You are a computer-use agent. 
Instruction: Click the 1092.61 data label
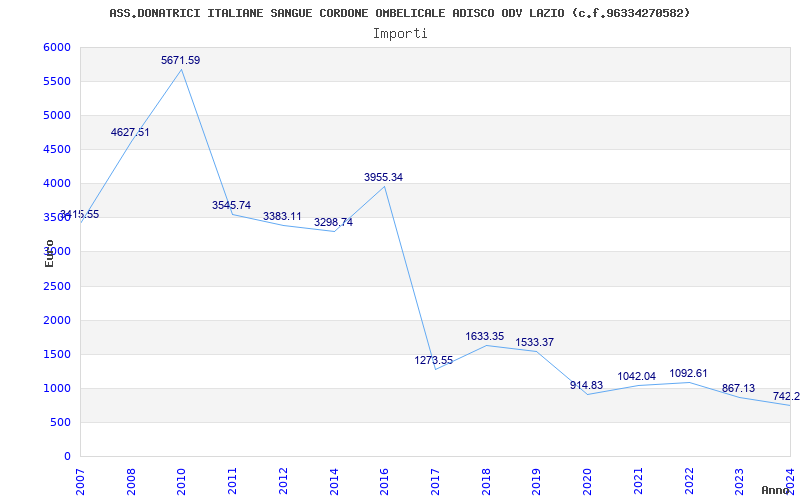click(x=688, y=373)
